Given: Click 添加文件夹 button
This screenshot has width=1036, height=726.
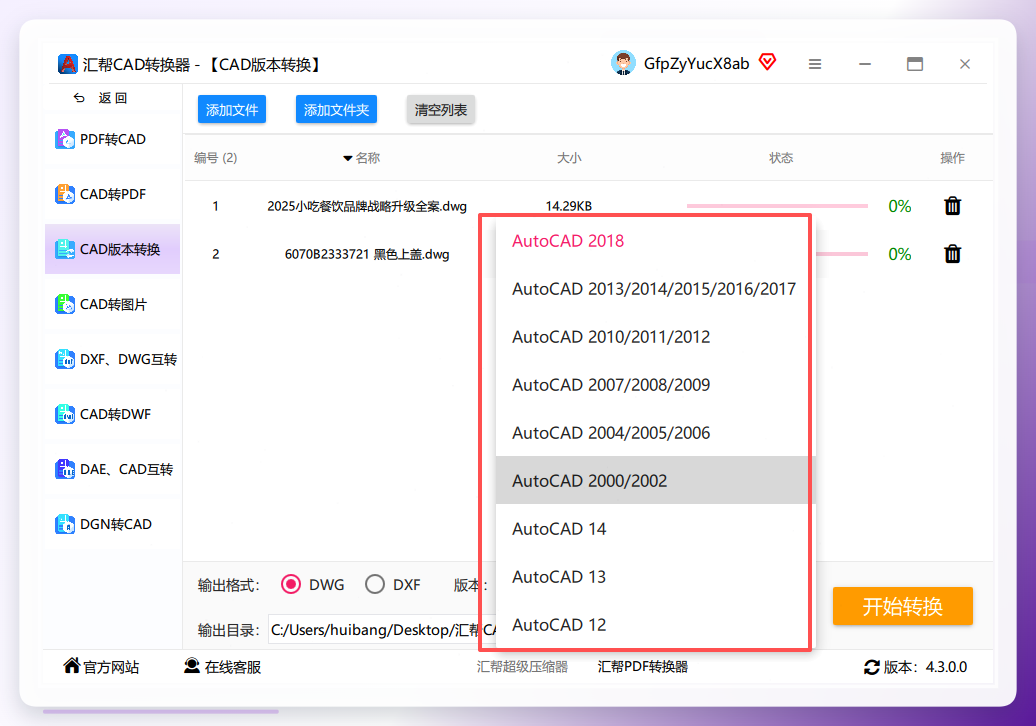Looking at the screenshot, I should tap(336, 109).
